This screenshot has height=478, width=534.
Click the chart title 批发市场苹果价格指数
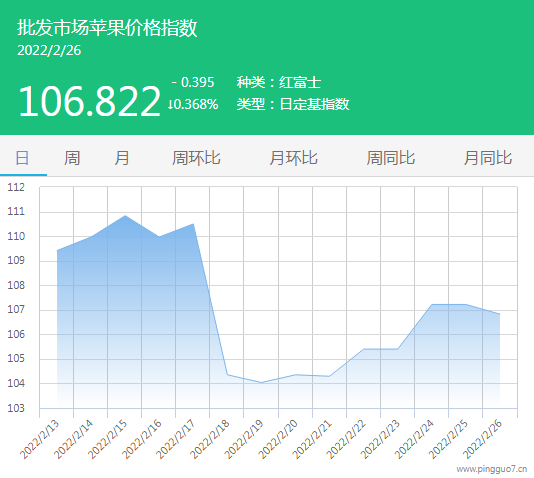[x=107, y=28]
